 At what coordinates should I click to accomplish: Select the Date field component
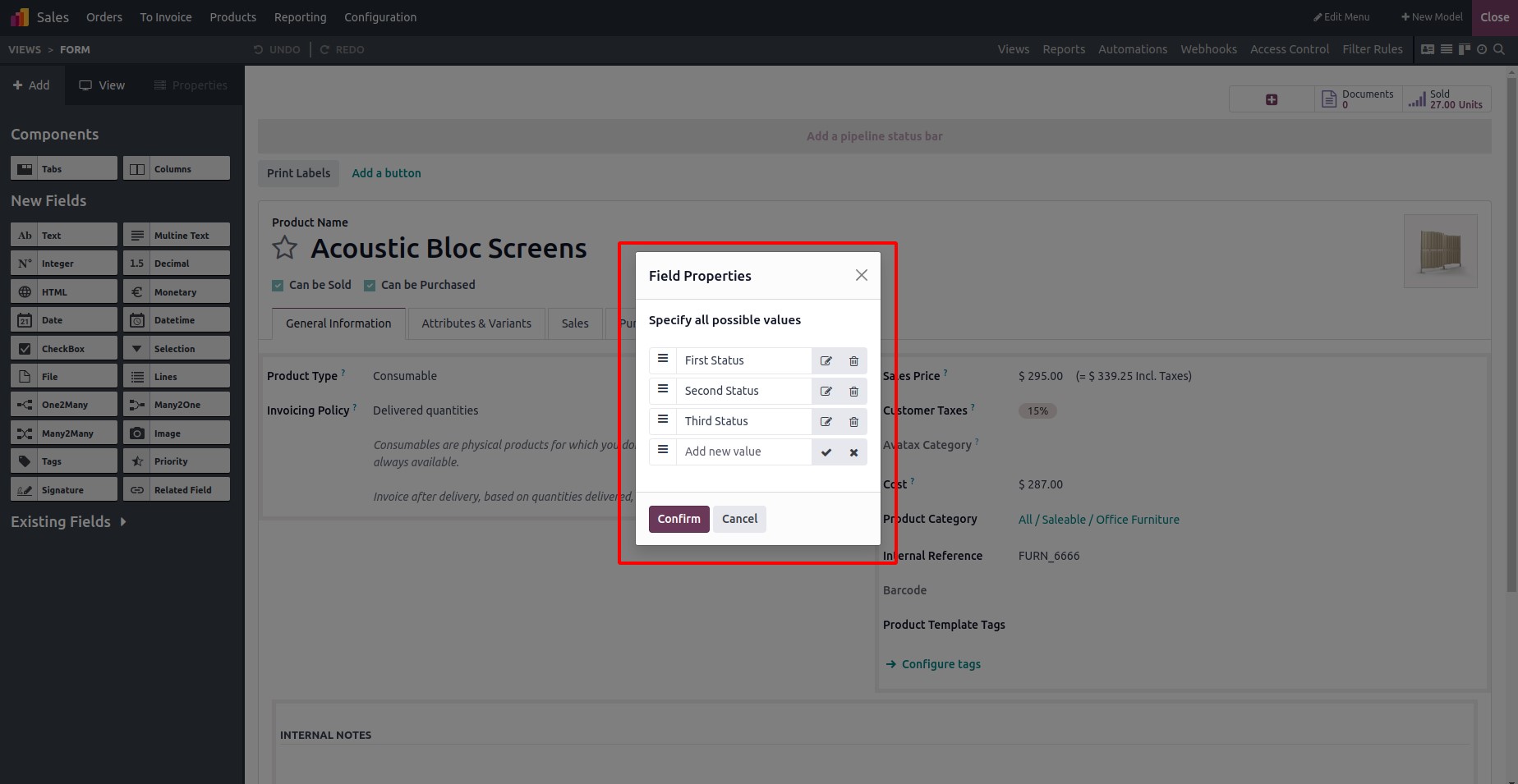[x=64, y=320]
